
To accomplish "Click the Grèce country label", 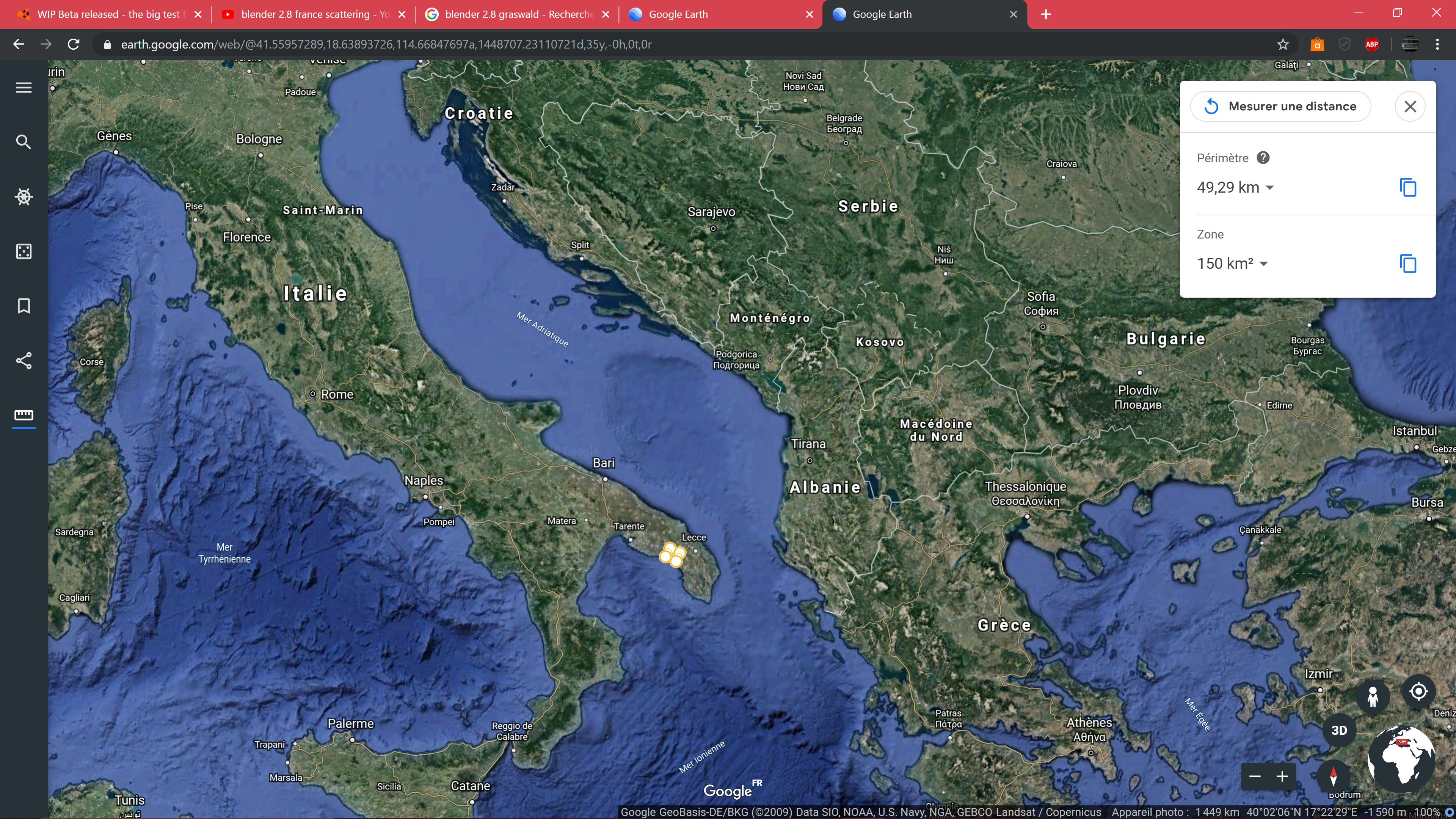I will pyautogui.click(x=1004, y=625).
